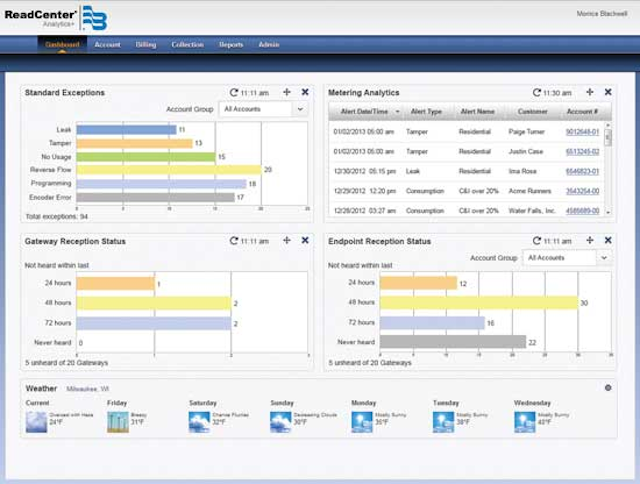Open account link for Ima Rose
This screenshot has width=640, height=484.
[582, 171]
